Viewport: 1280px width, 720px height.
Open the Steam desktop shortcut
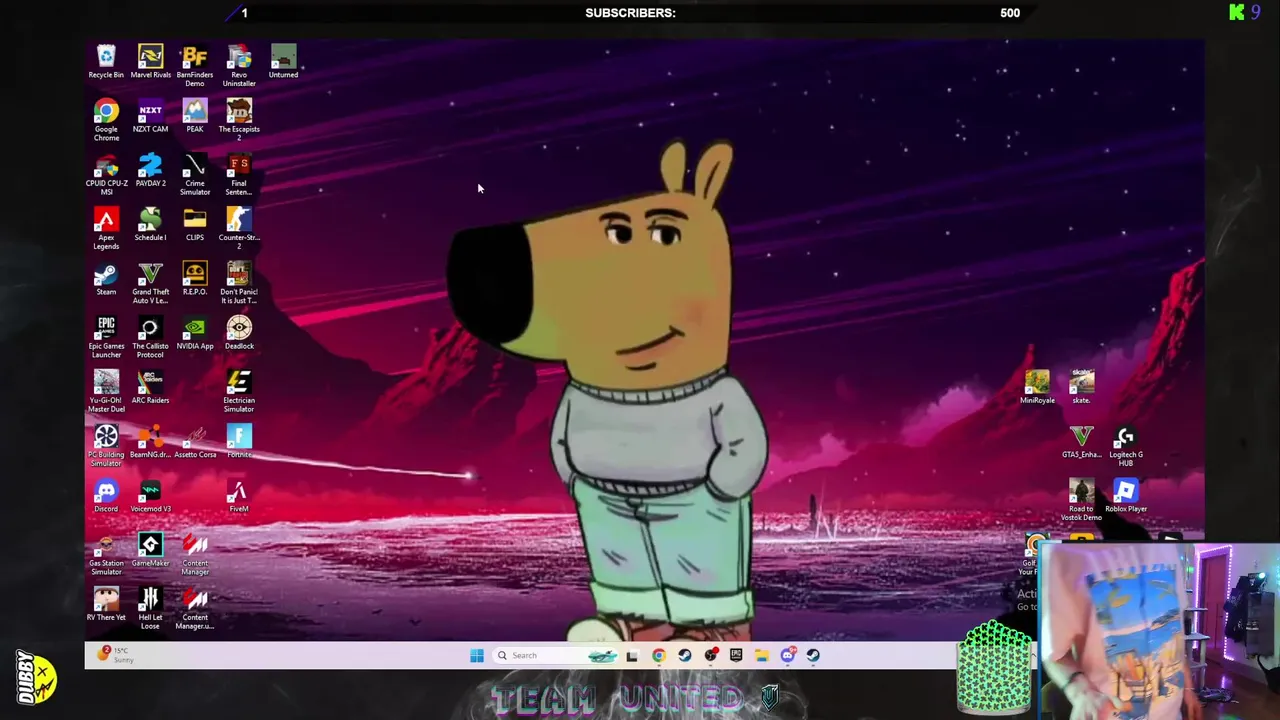pos(106,278)
